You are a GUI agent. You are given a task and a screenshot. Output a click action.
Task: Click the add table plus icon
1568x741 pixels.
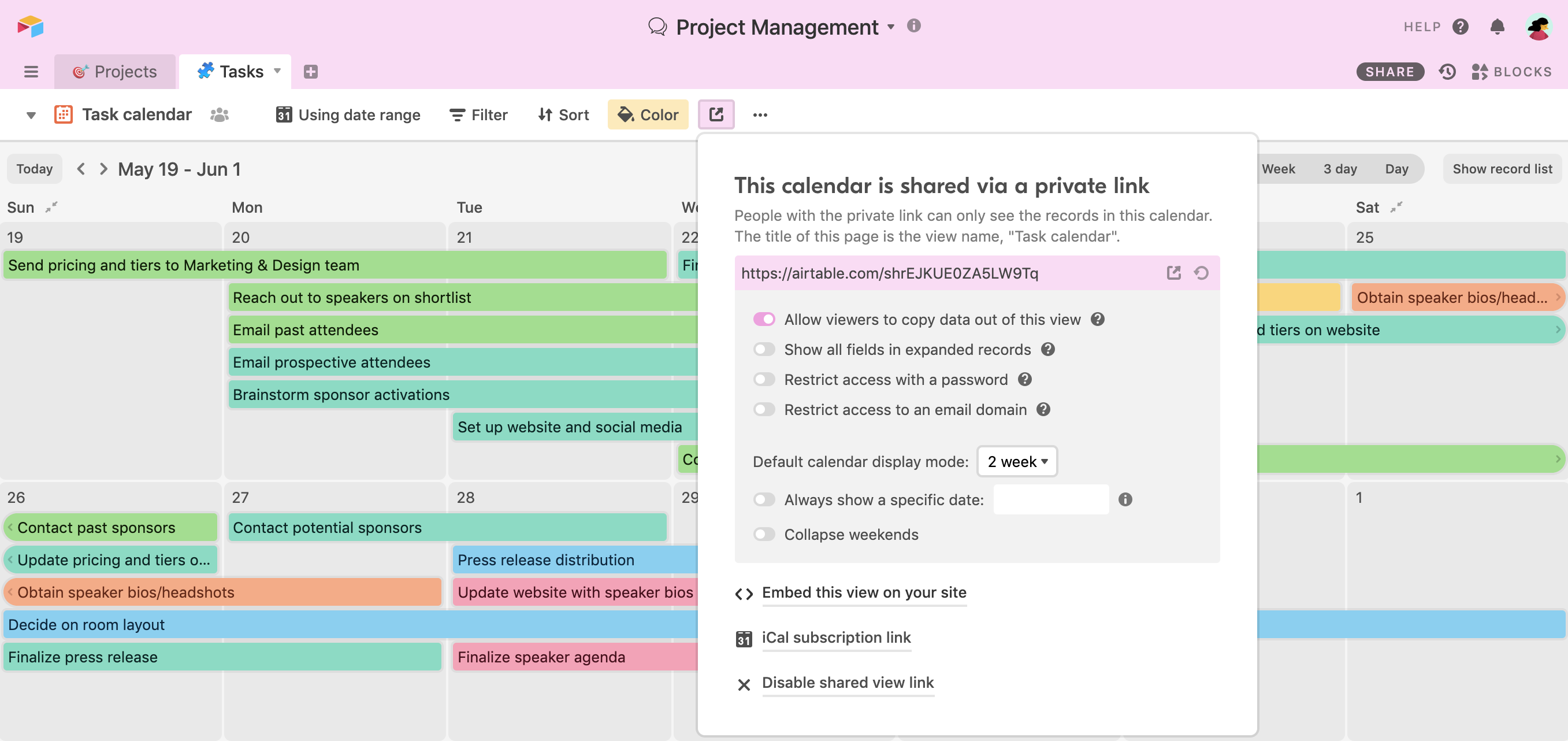(x=310, y=72)
